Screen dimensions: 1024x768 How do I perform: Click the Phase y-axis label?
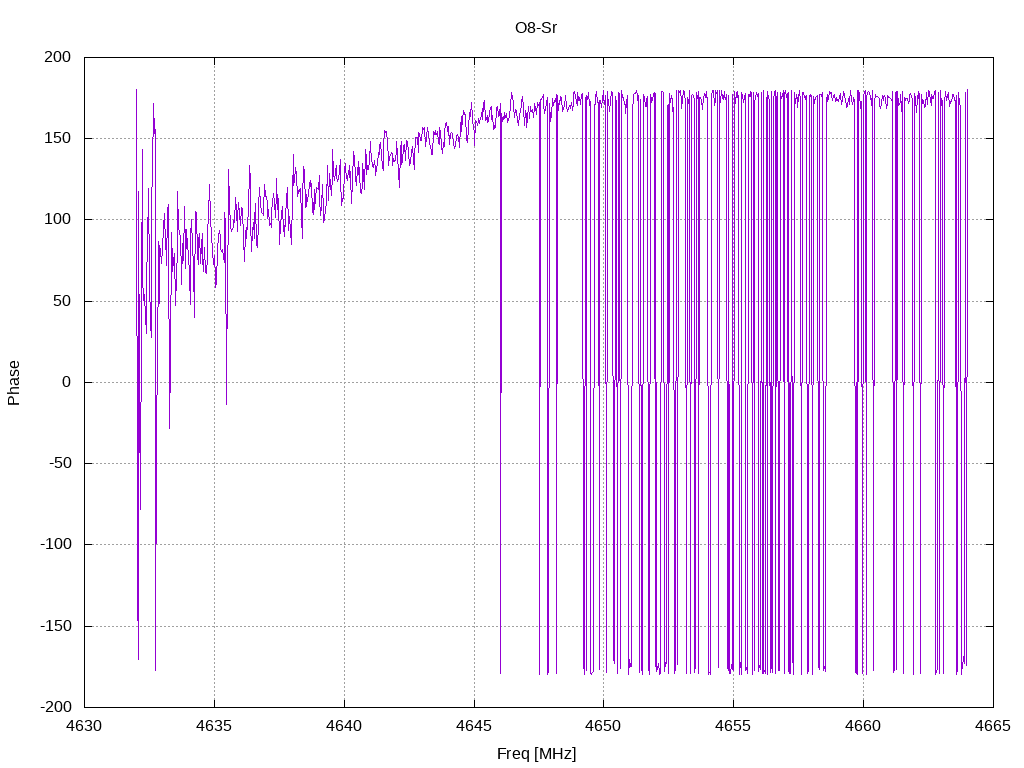click(x=14, y=383)
